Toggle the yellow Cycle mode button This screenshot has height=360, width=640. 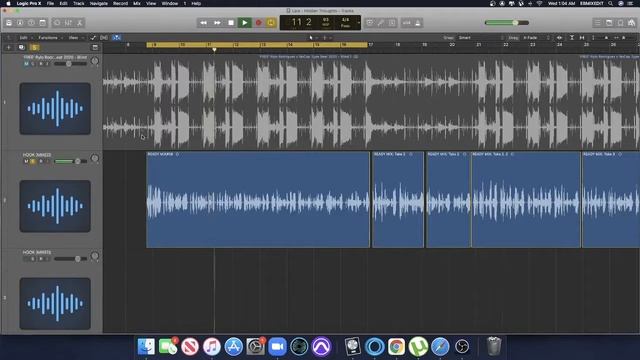point(271,23)
